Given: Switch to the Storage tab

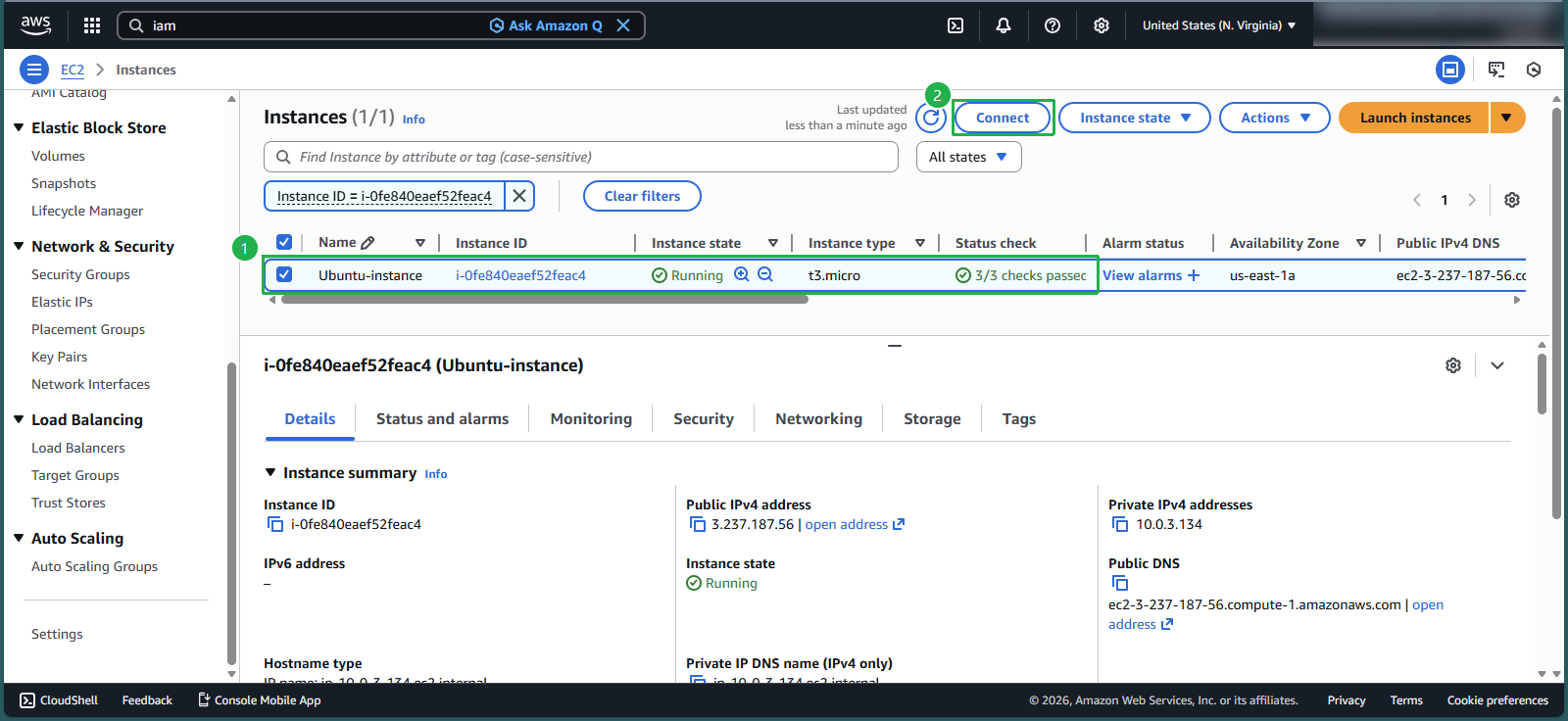Looking at the screenshot, I should point(932,418).
